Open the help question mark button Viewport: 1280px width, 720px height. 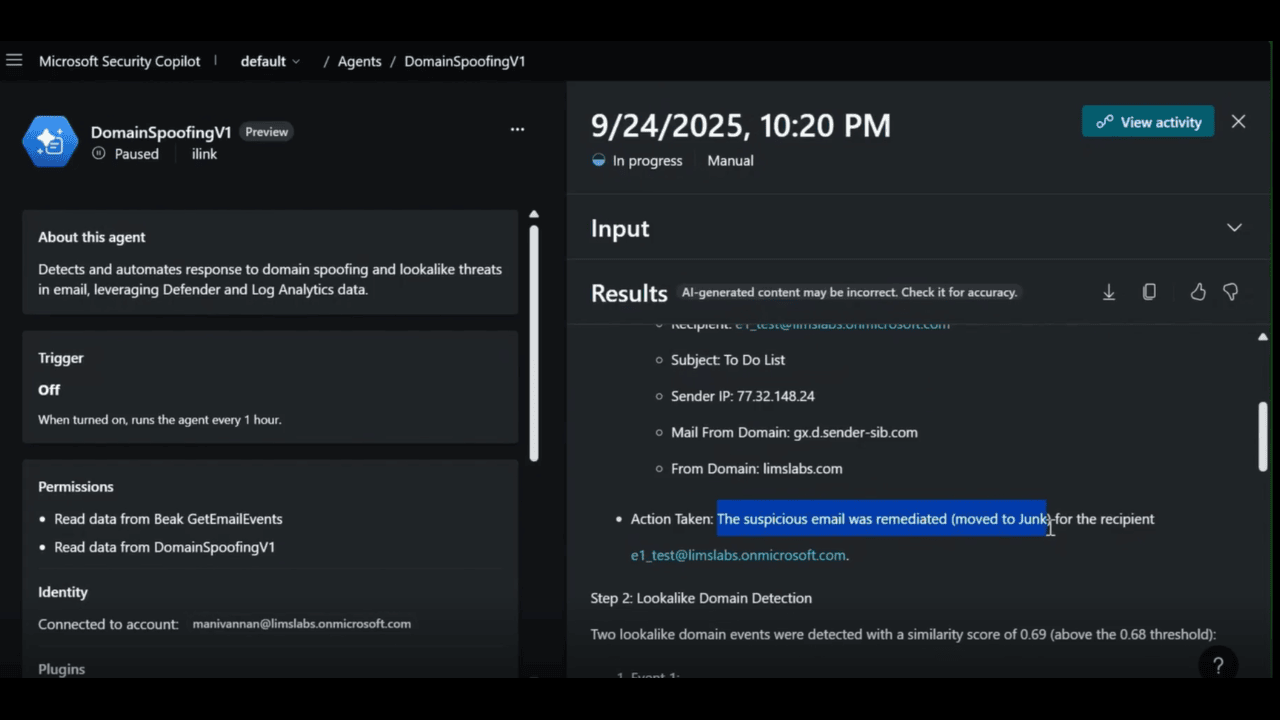coord(1218,665)
